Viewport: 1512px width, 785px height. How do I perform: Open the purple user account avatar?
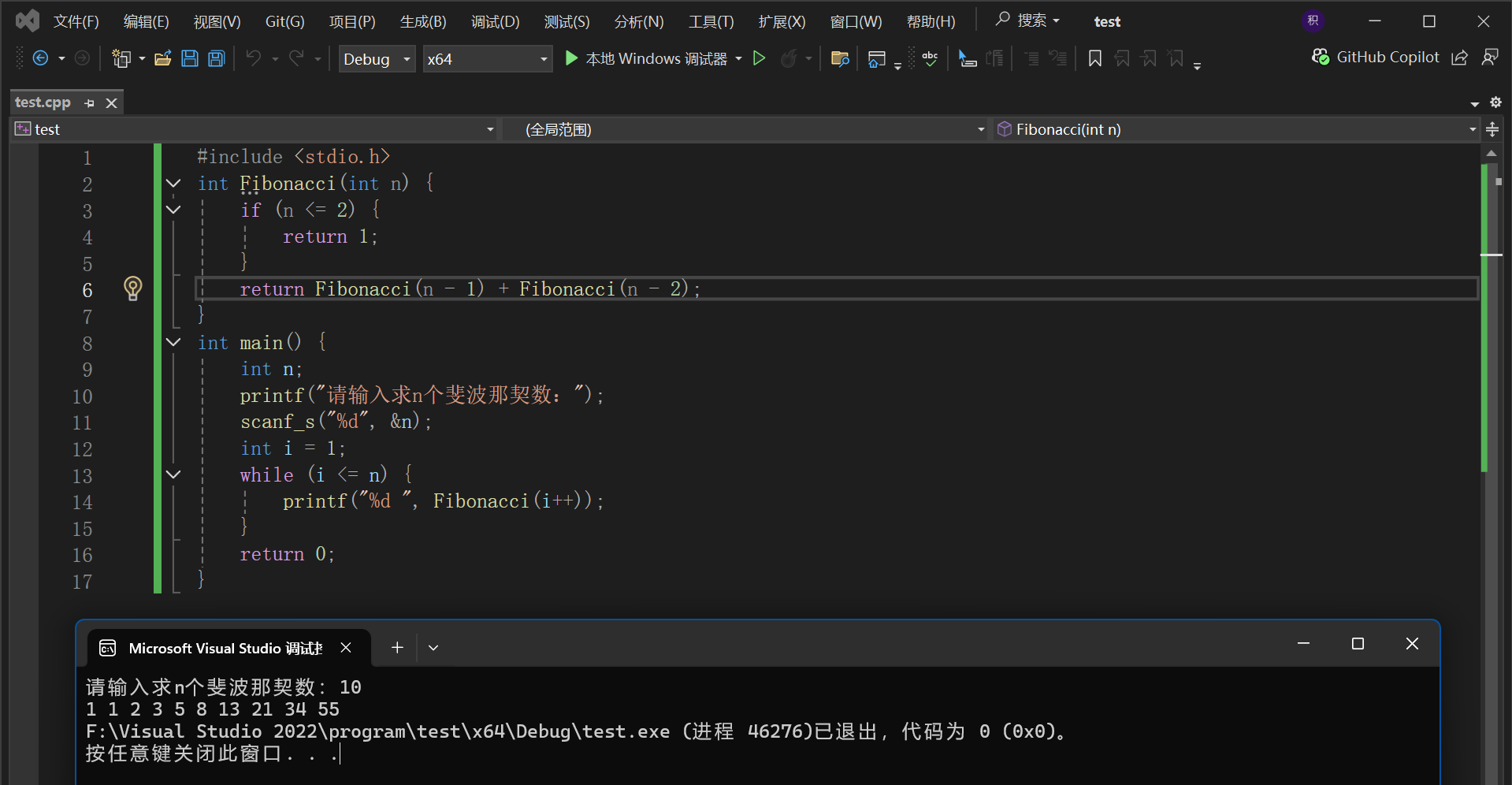1313,21
